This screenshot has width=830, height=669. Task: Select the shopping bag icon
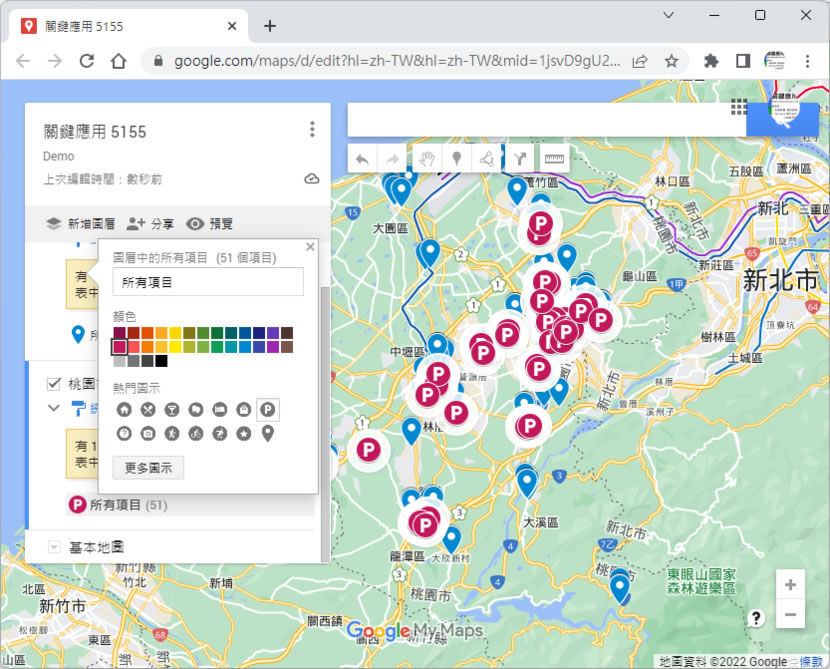[x=243, y=410]
